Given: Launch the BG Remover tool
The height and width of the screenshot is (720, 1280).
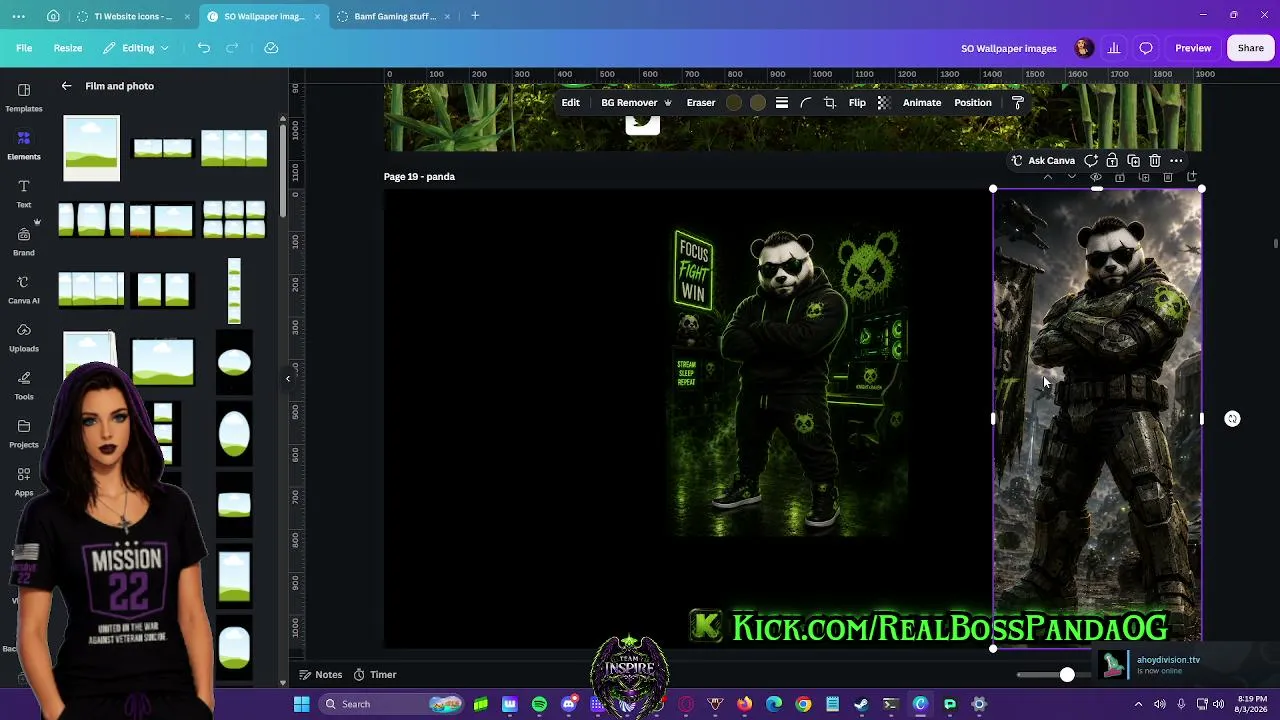Looking at the screenshot, I should tap(636, 103).
